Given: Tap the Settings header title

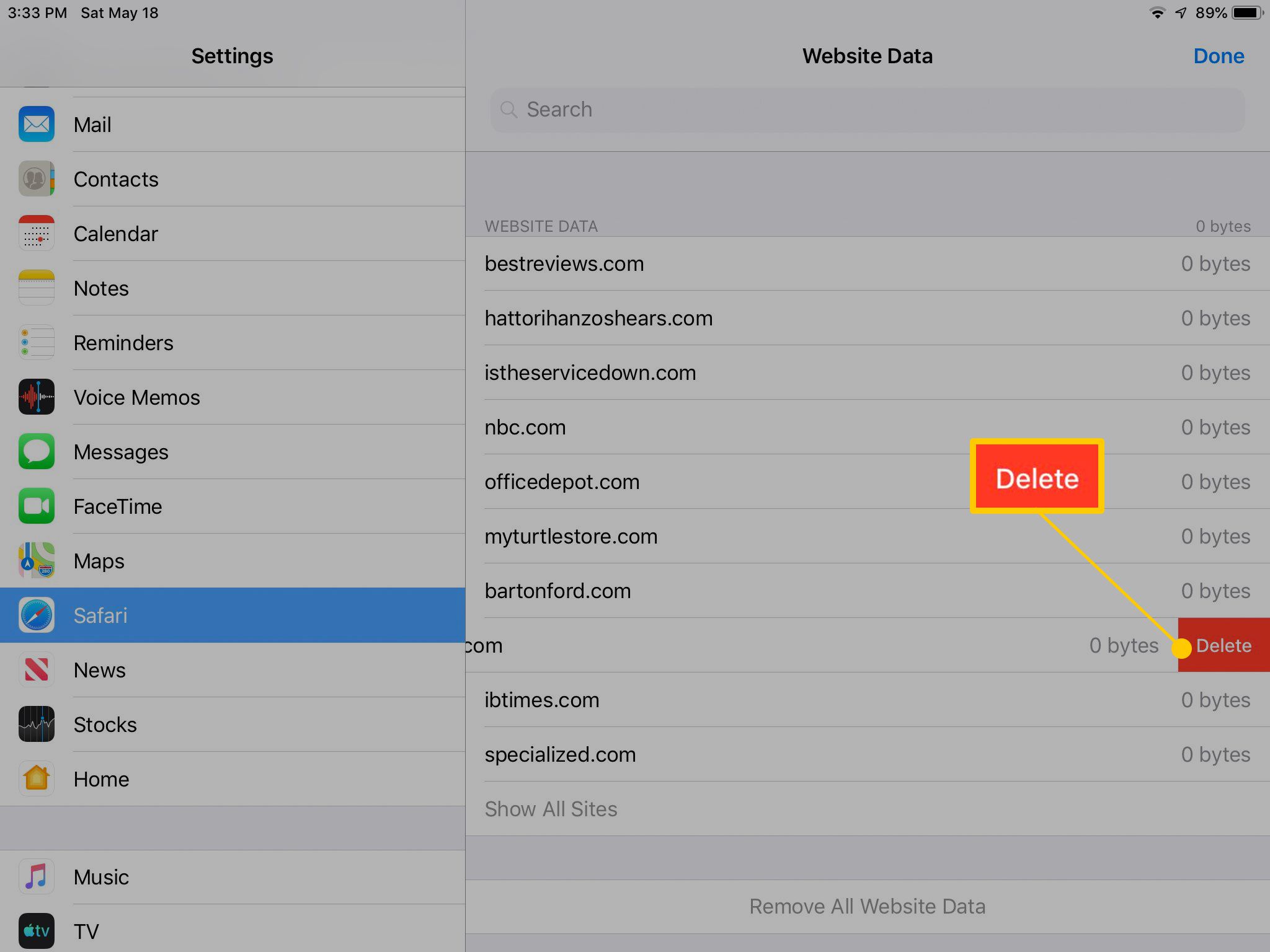Looking at the screenshot, I should (x=233, y=56).
